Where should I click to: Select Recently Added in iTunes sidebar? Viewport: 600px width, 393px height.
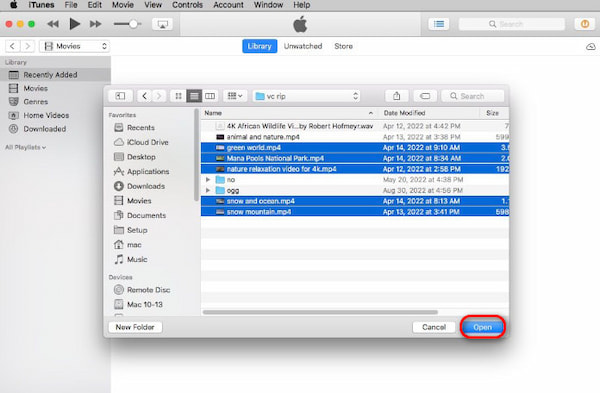point(55,75)
